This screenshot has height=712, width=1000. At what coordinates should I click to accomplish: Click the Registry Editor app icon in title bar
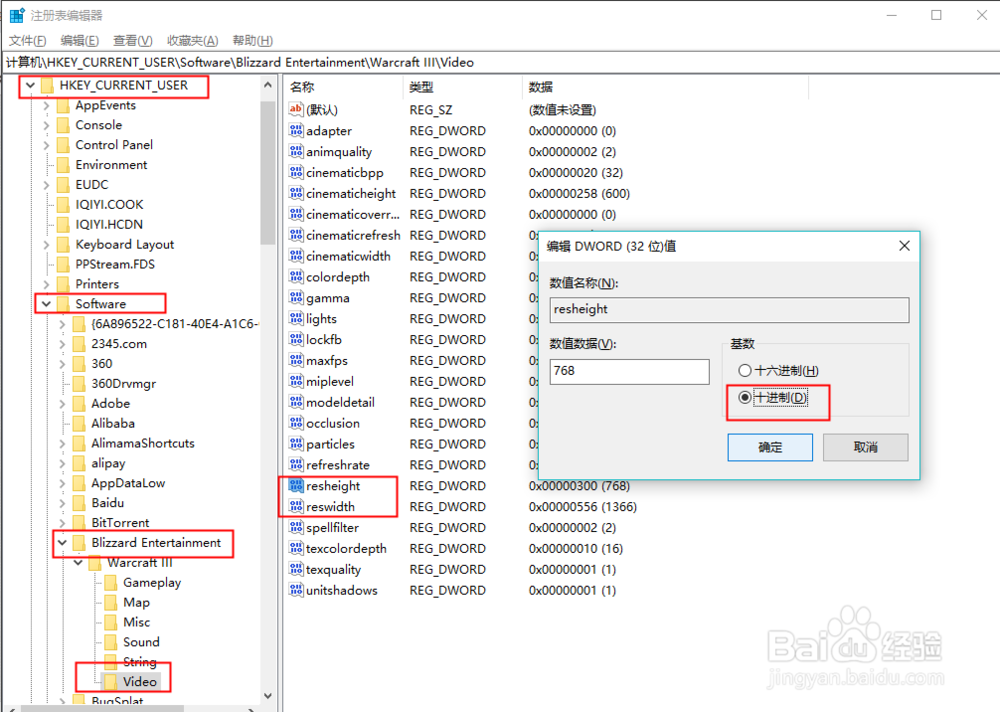[17, 15]
